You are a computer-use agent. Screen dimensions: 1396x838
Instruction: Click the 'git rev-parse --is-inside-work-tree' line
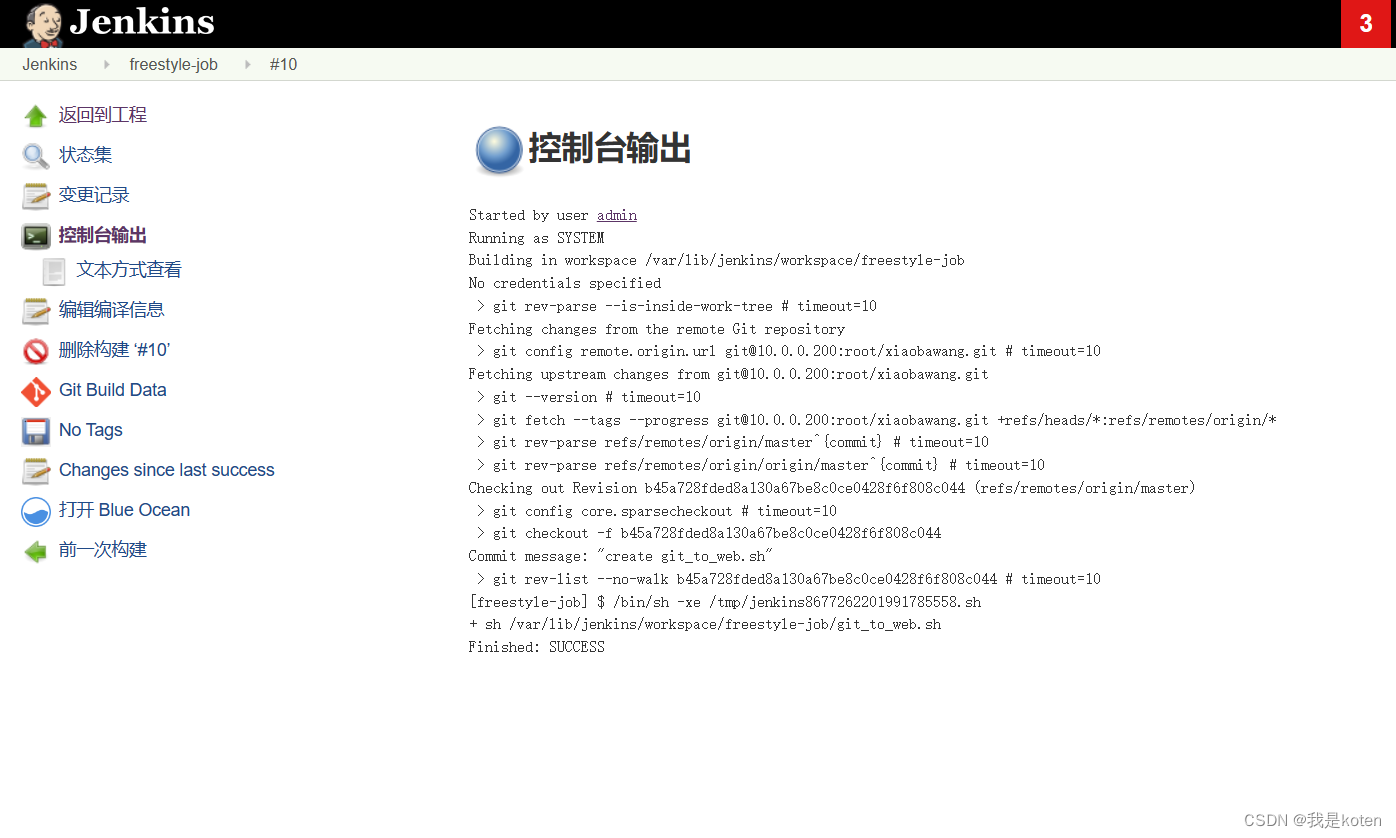(x=676, y=306)
